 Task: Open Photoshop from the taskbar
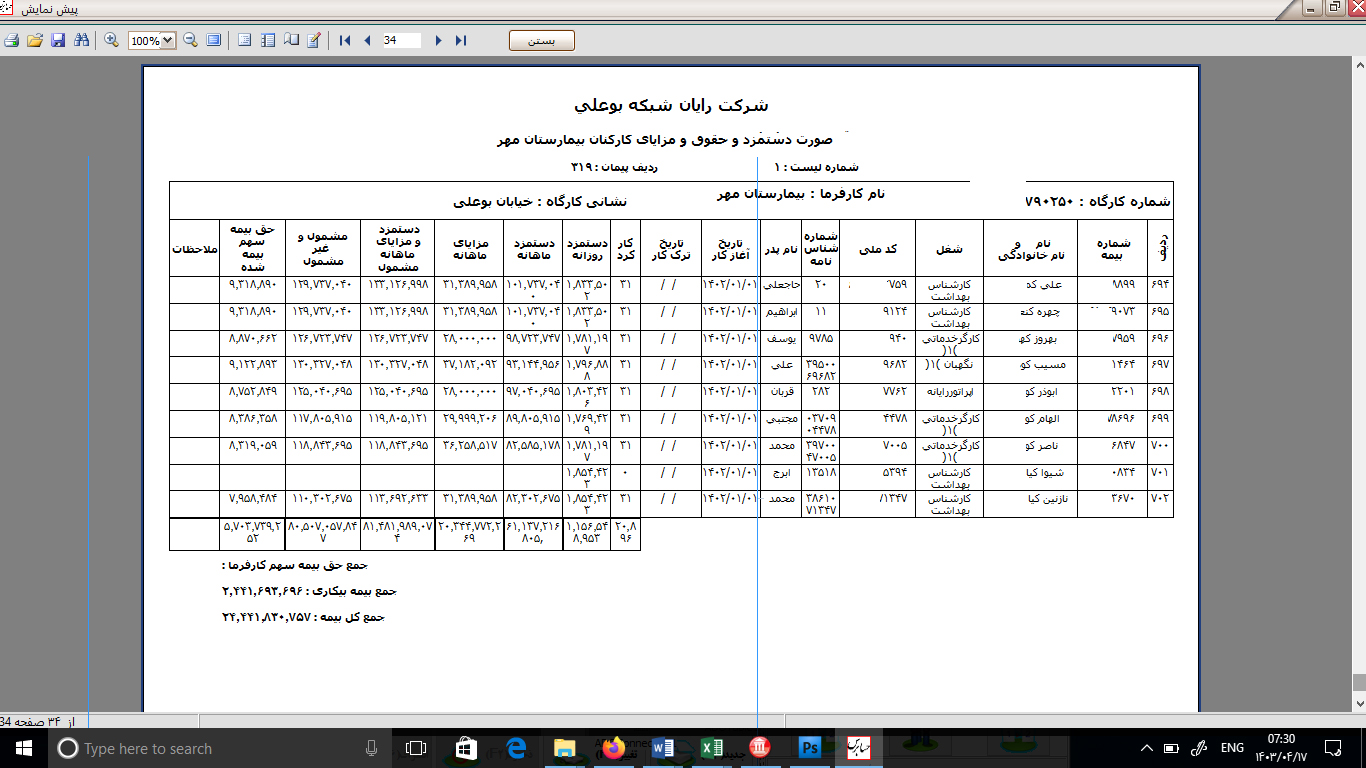click(809, 747)
